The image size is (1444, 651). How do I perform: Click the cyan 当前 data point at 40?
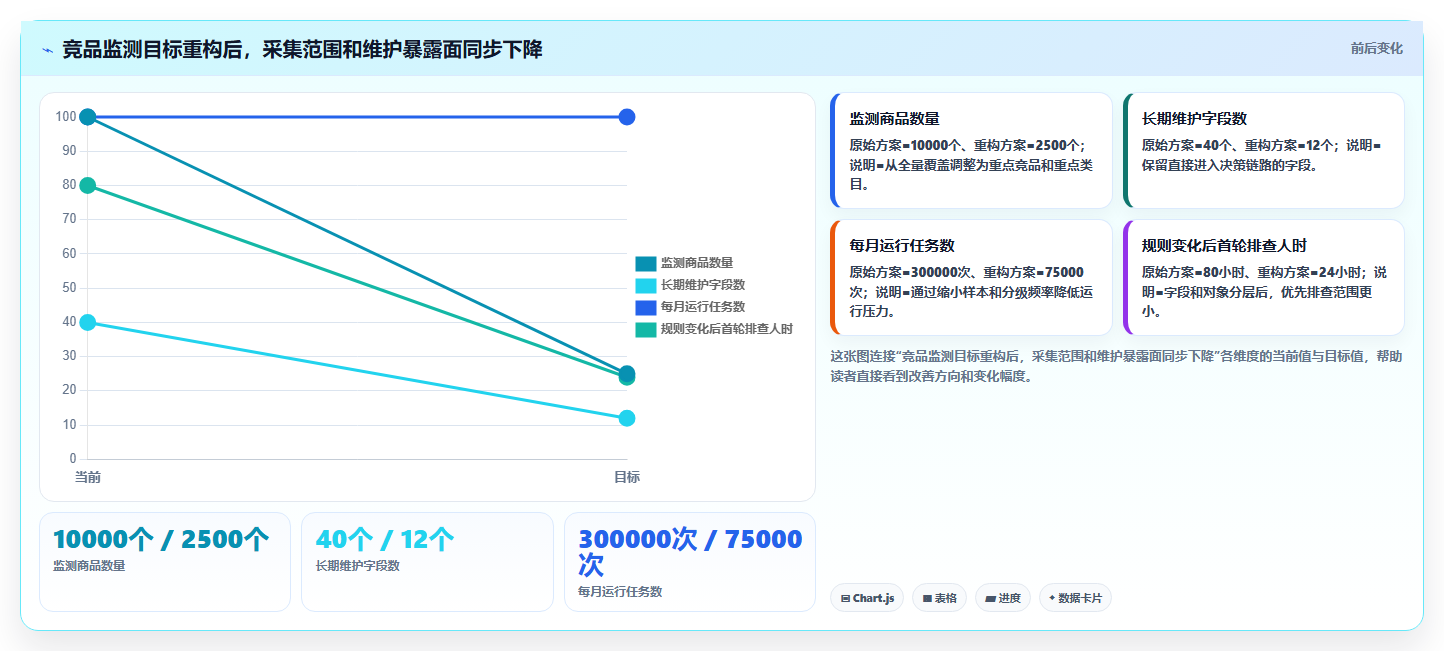pos(88,322)
